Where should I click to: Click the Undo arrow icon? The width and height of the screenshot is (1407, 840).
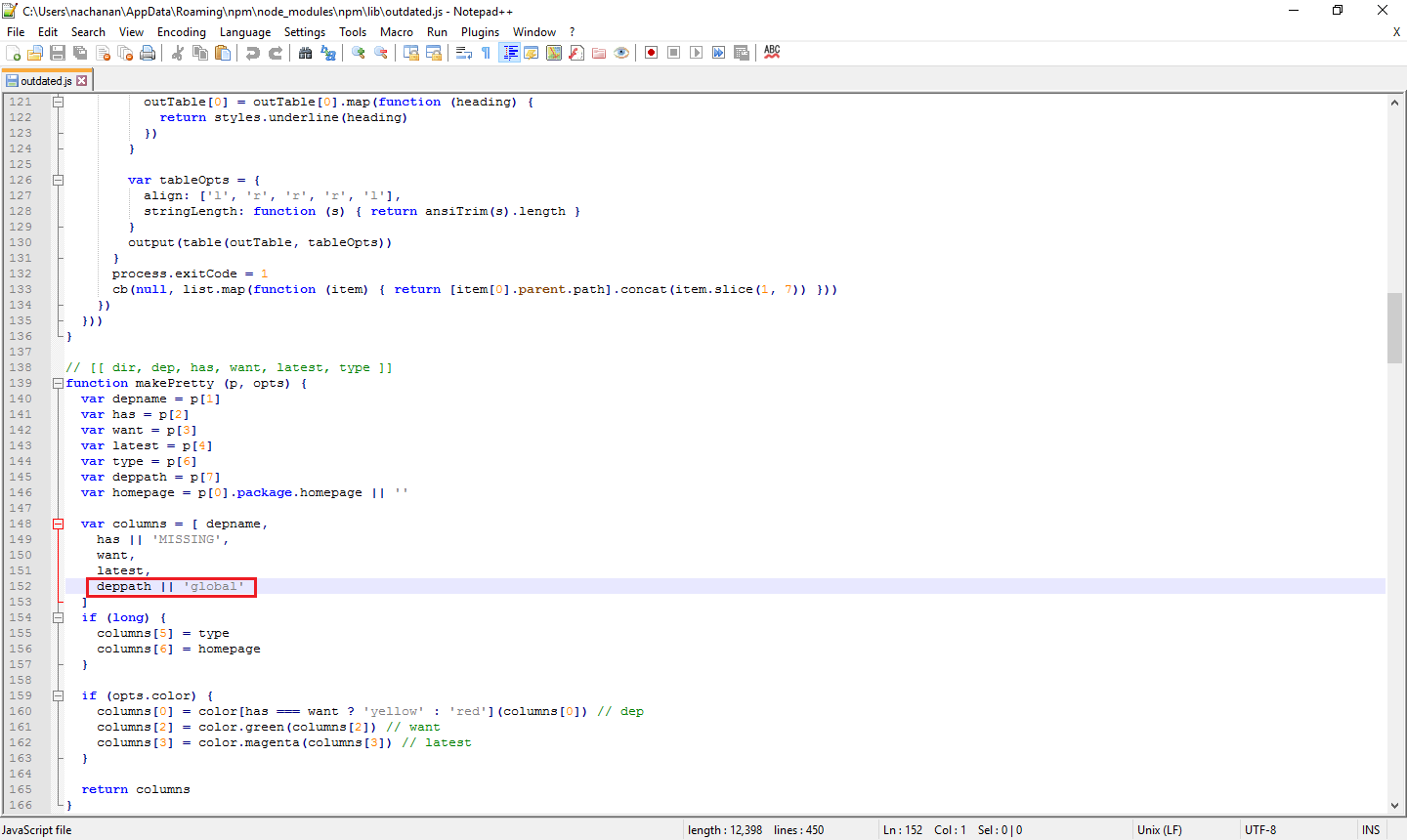pyautogui.click(x=253, y=53)
